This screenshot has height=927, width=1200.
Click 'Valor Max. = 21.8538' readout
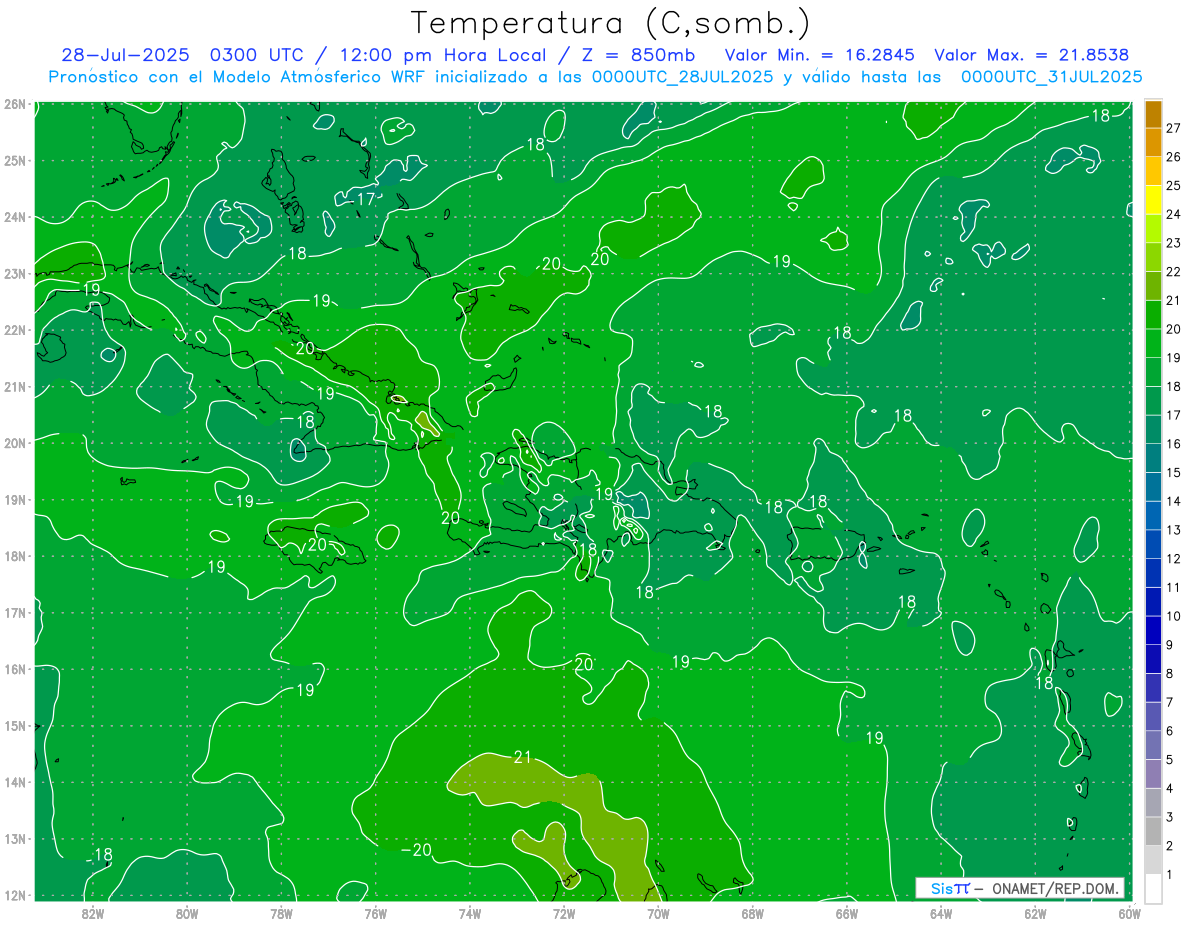pyautogui.click(x=1031, y=55)
